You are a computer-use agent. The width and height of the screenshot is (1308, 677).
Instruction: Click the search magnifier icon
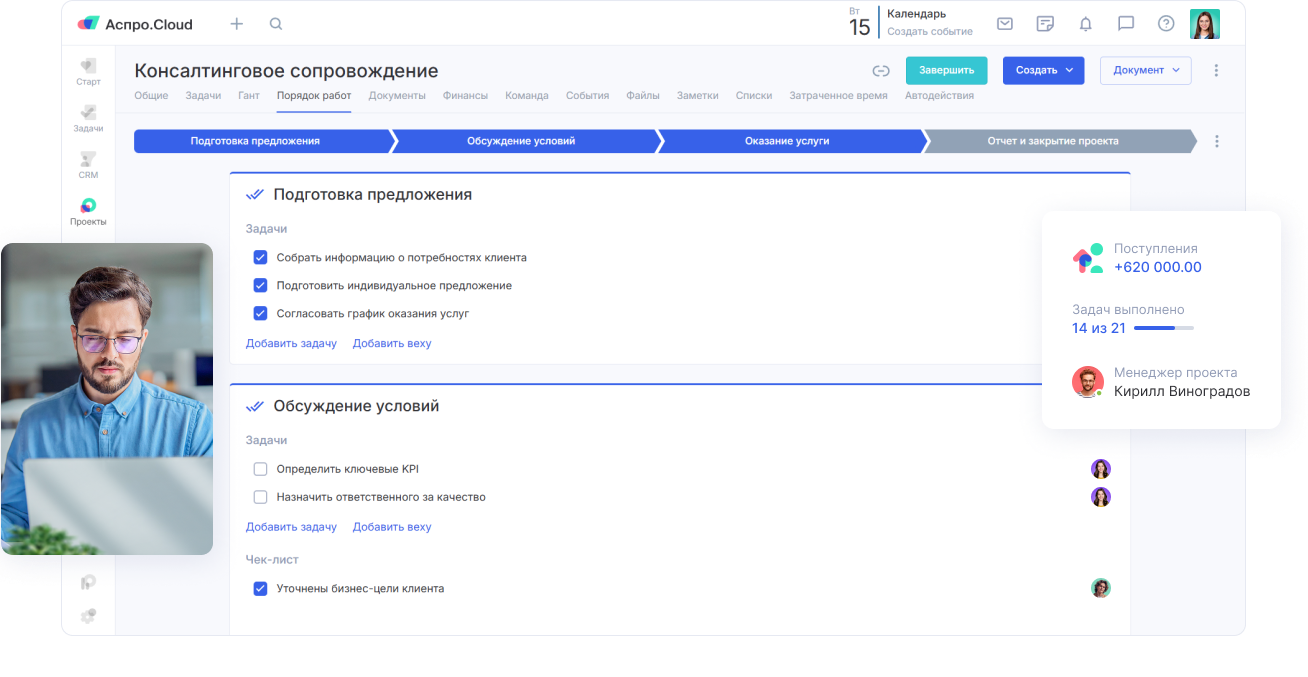point(276,24)
